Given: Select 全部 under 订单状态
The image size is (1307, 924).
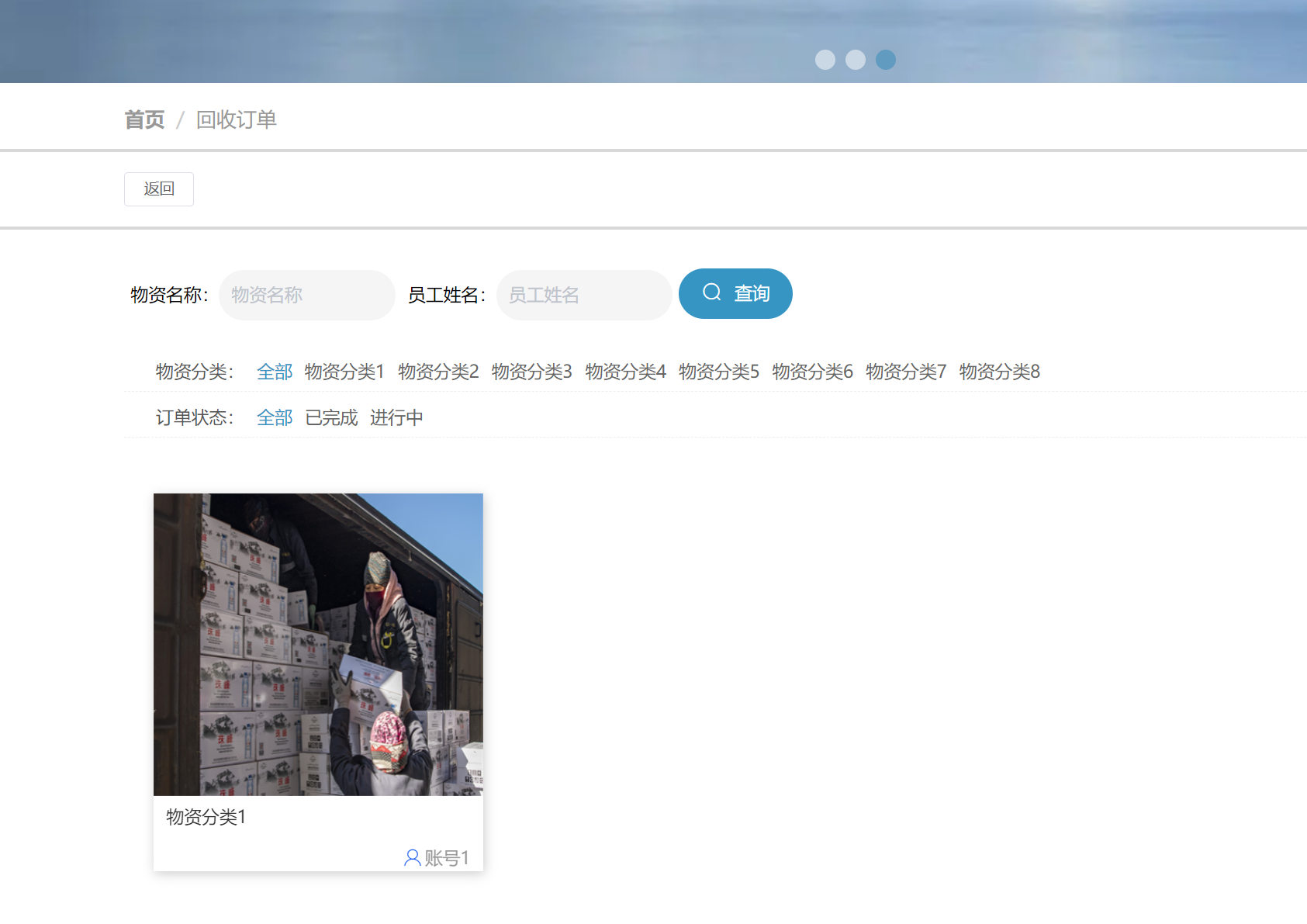Looking at the screenshot, I should coord(274,417).
